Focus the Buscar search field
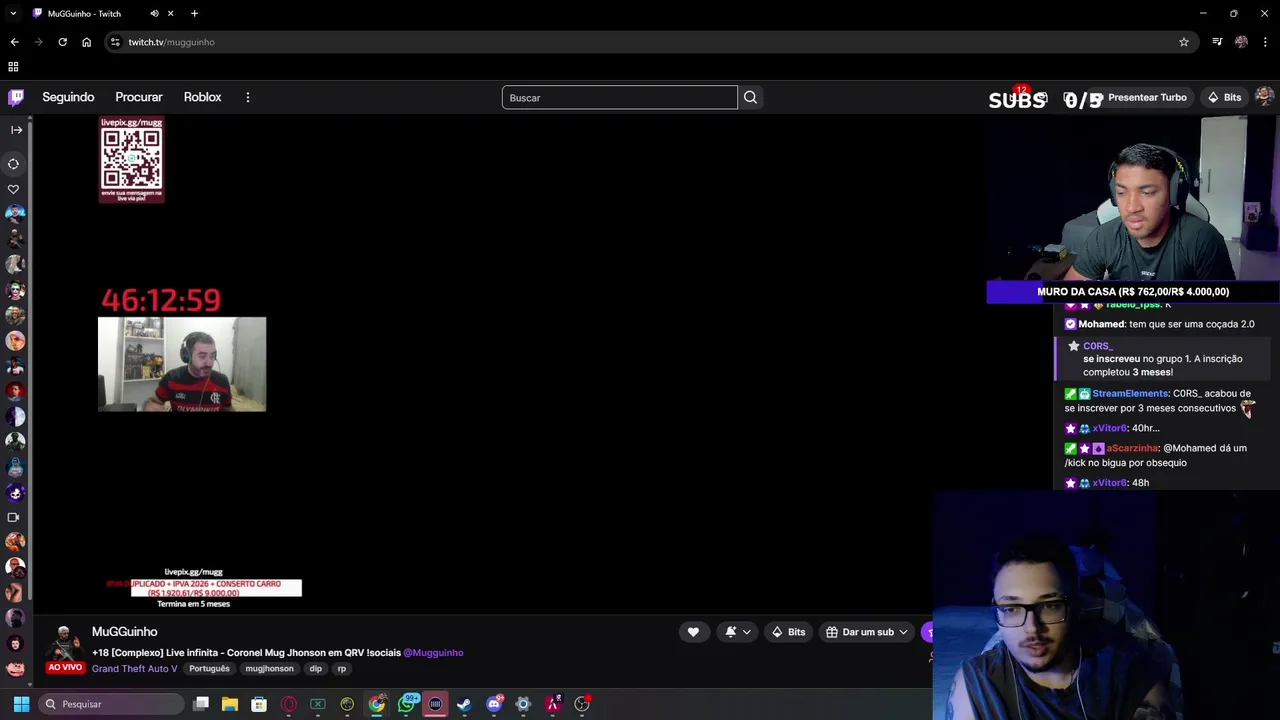The width and height of the screenshot is (1280, 720). coord(619,97)
